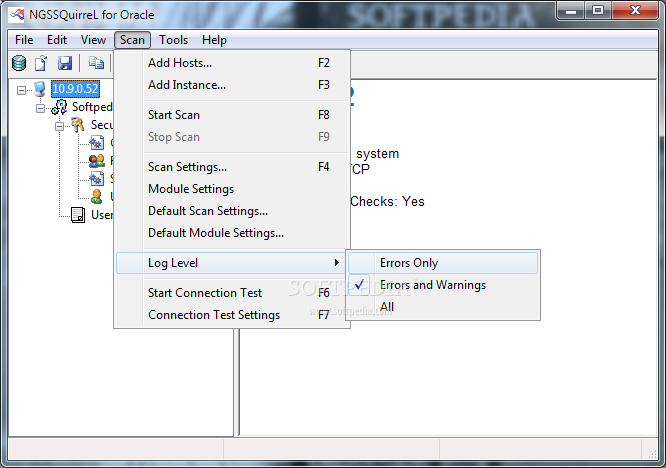Click the window resize grip corner
Screen dimensions: 666x468
click(x=652, y=454)
